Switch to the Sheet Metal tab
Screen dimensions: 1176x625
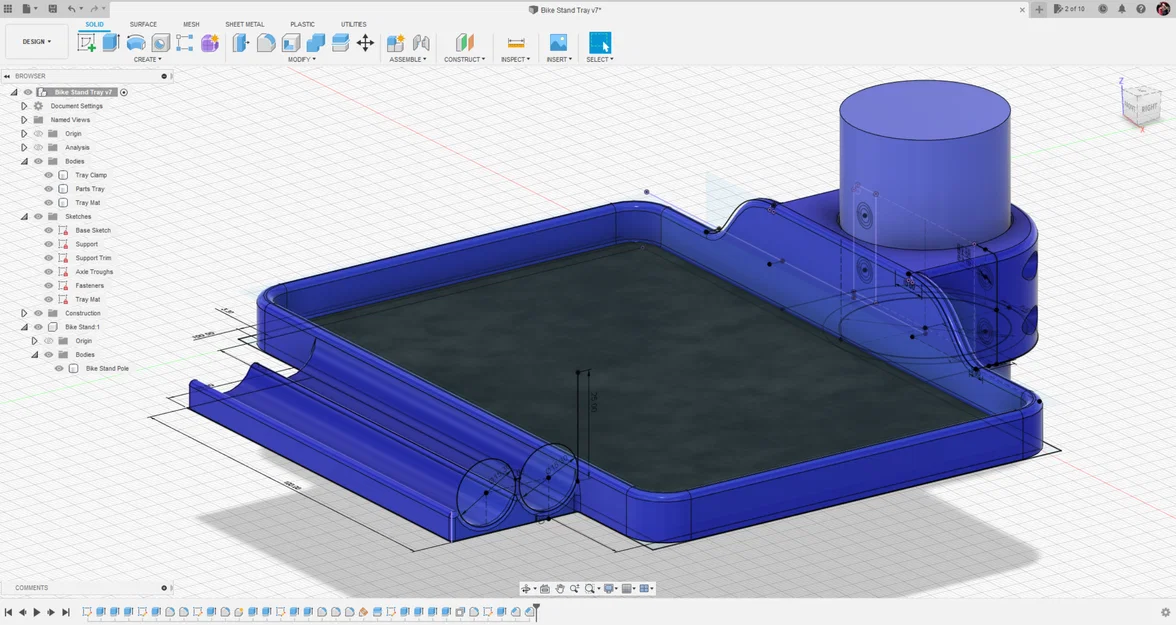pos(244,24)
